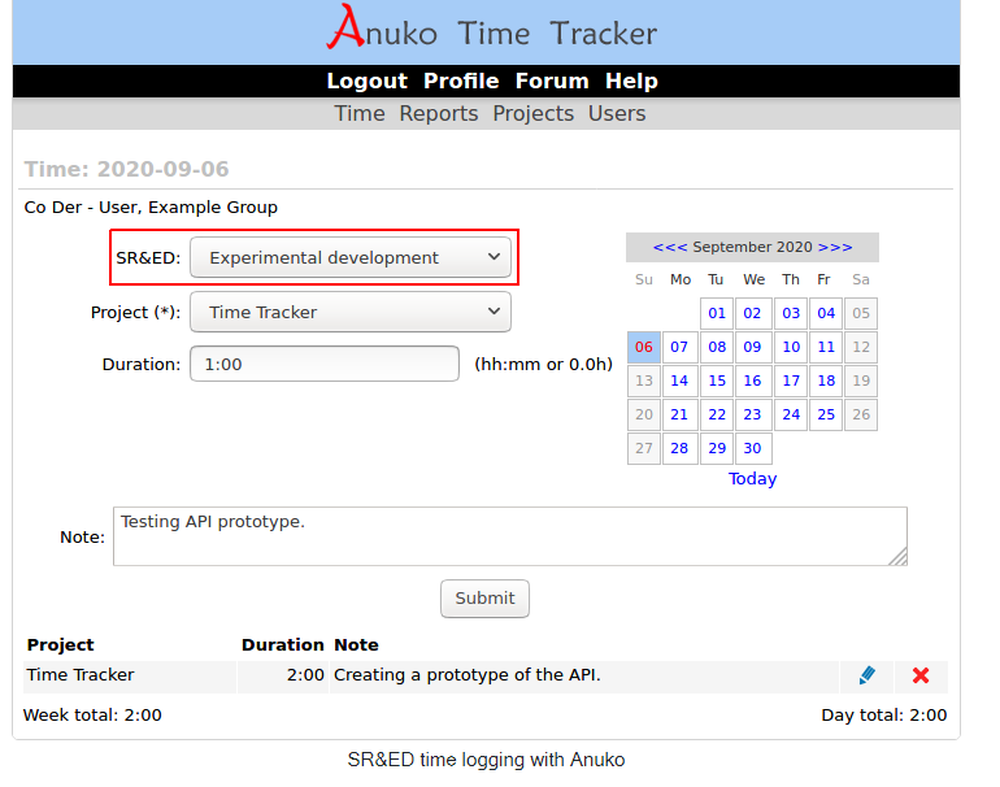
Task: Select September 04 in the calendar
Action: click(826, 313)
